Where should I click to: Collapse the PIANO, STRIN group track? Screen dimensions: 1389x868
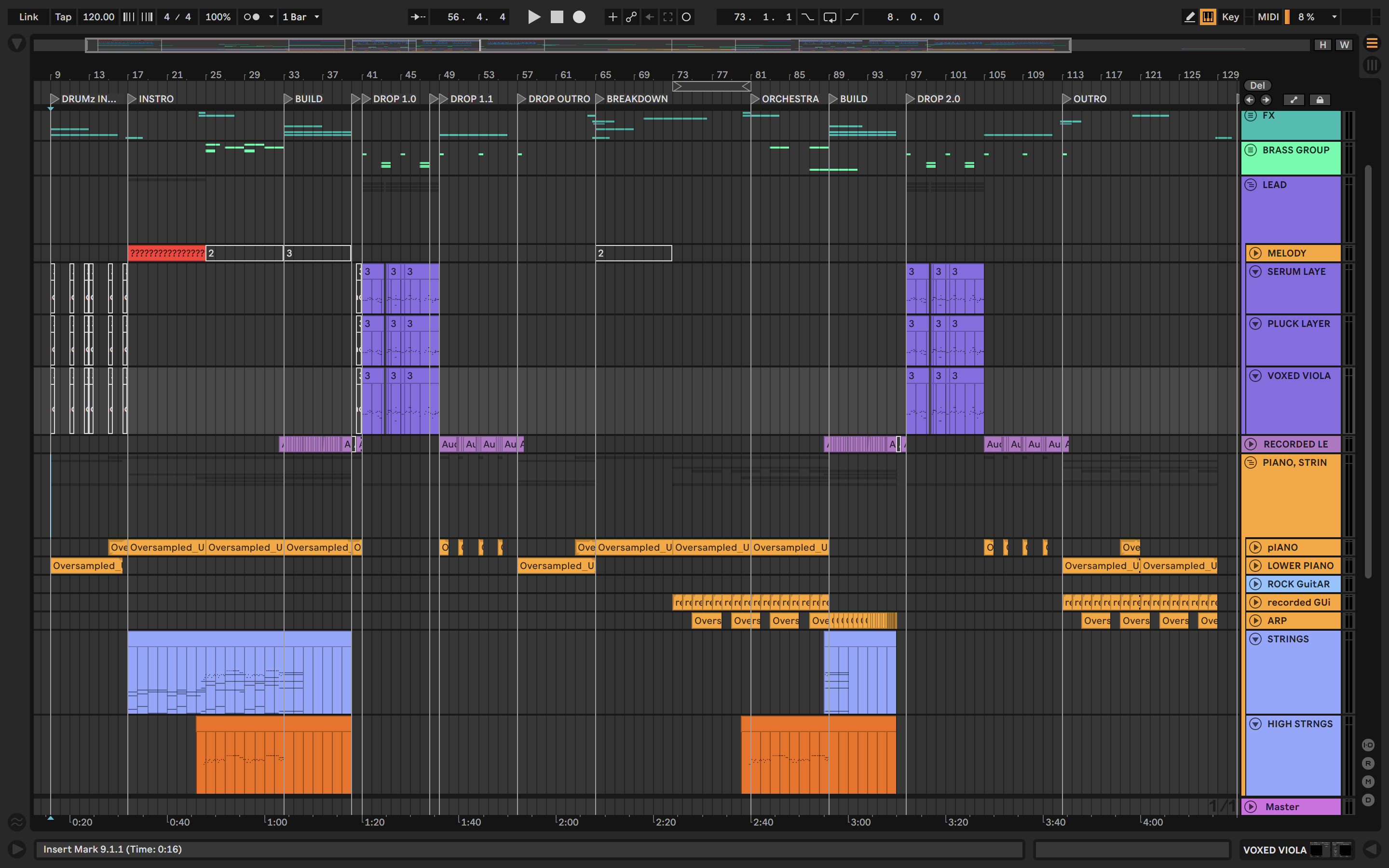1251,462
